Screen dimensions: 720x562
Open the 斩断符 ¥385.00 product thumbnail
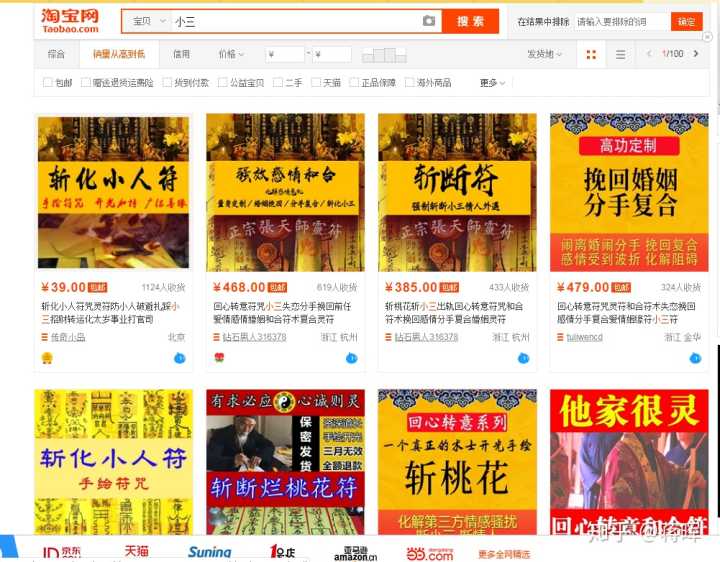457,192
